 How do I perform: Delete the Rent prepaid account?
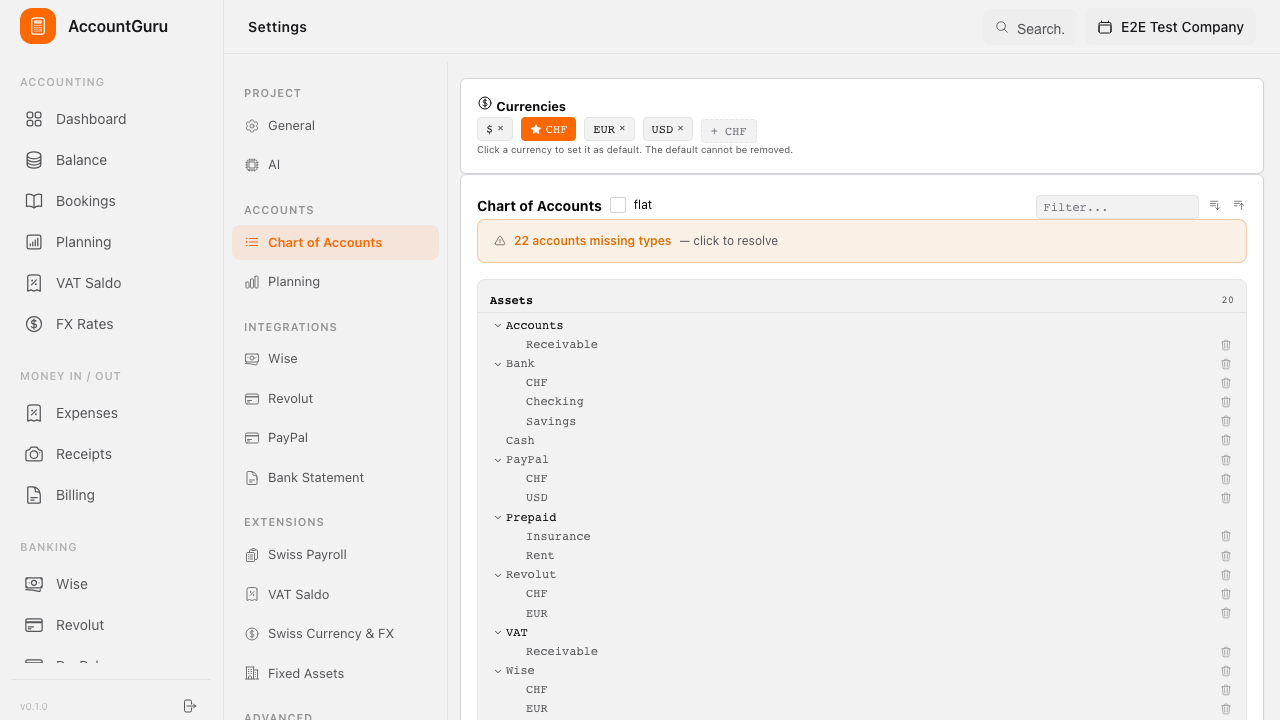coord(1226,556)
